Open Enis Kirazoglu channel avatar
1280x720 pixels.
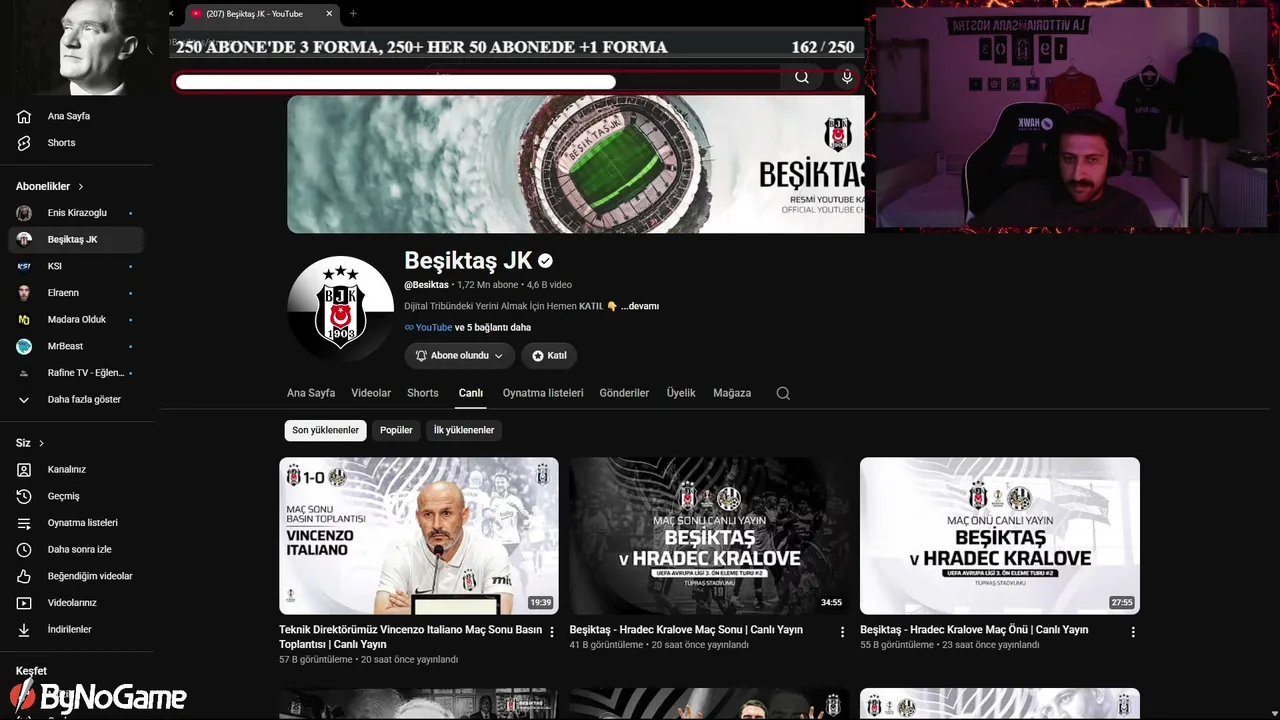[x=24, y=213]
